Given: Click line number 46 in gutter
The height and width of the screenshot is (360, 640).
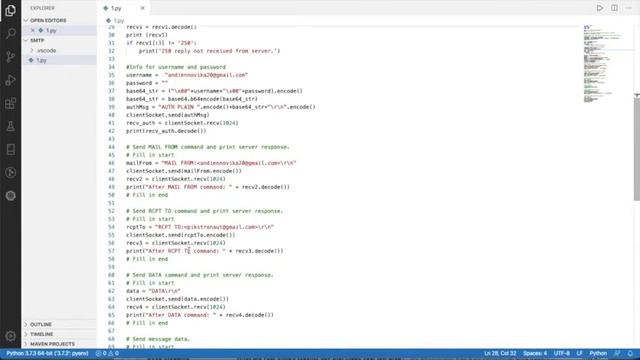Looking at the screenshot, I should pyautogui.click(x=111, y=163).
